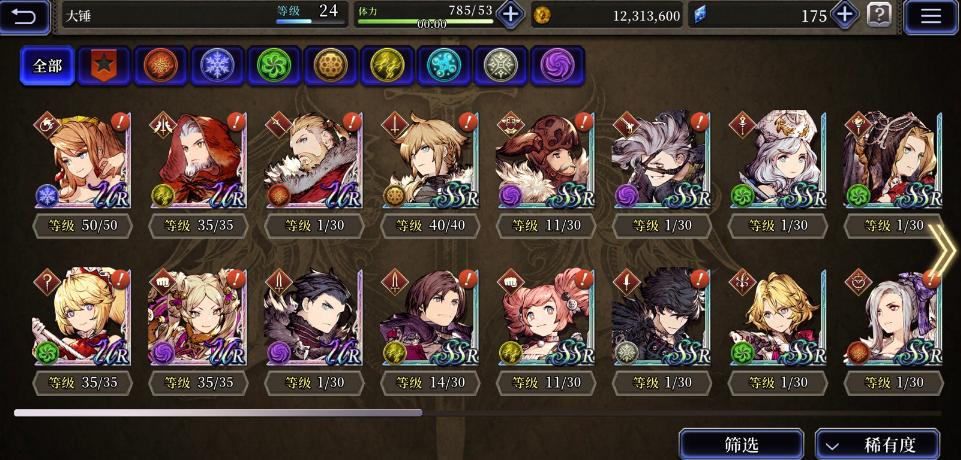Add stamina with the plus icon
The image size is (961, 460).
(510, 14)
